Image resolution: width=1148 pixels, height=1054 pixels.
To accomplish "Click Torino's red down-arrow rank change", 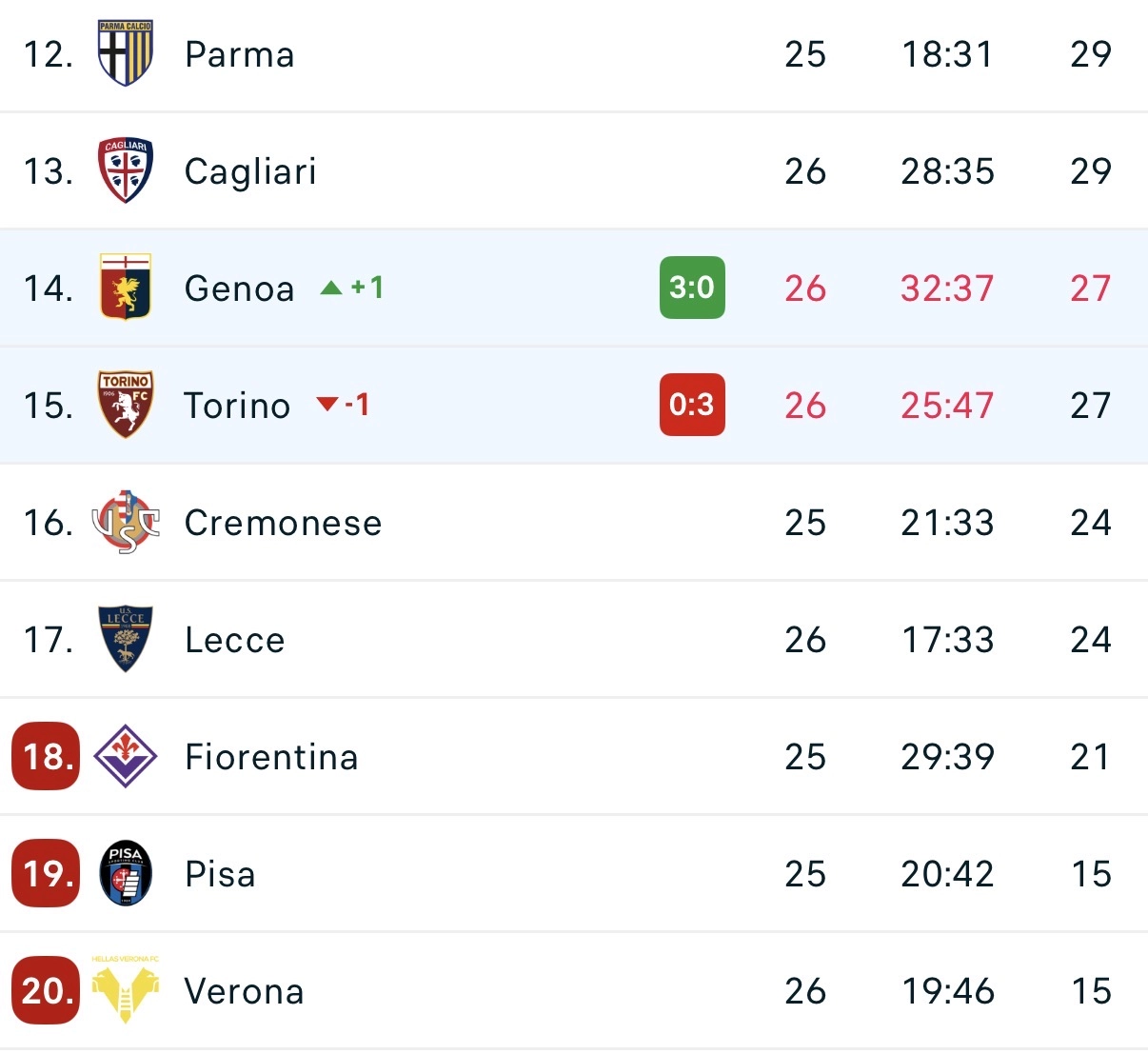I will 343,405.
